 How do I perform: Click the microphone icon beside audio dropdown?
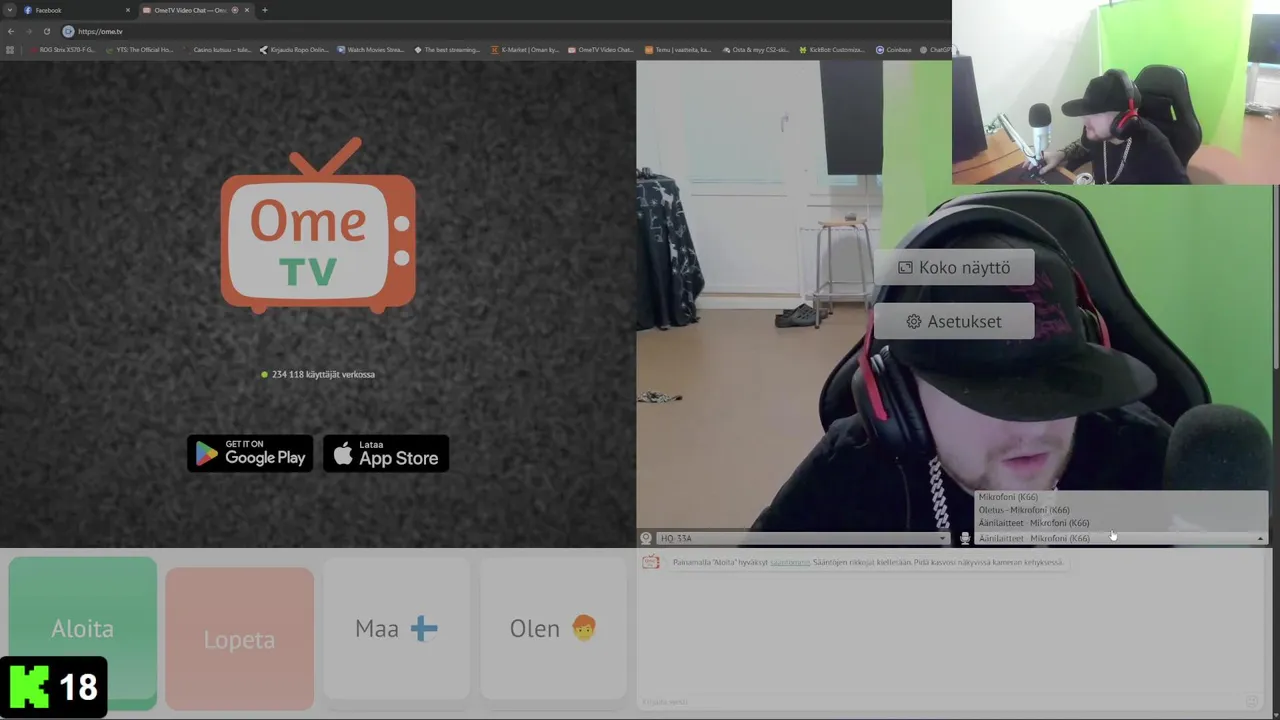[965, 538]
